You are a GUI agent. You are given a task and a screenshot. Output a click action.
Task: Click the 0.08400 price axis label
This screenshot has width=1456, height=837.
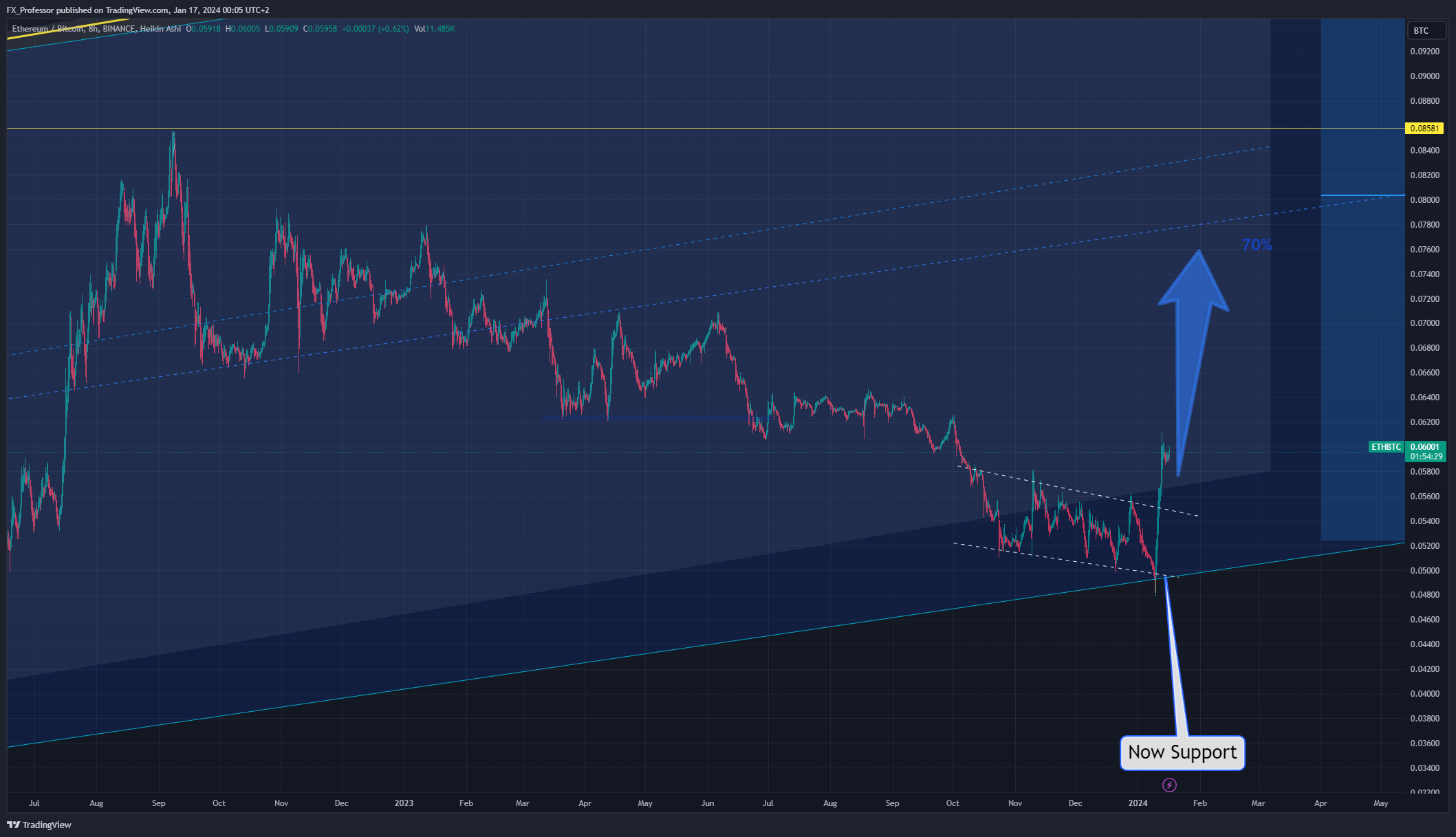pos(1424,151)
